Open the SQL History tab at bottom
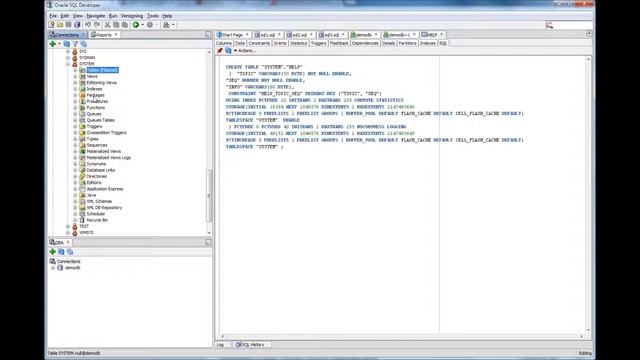The height and width of the screenshot is (360, 640). click(x=250, y=345)
